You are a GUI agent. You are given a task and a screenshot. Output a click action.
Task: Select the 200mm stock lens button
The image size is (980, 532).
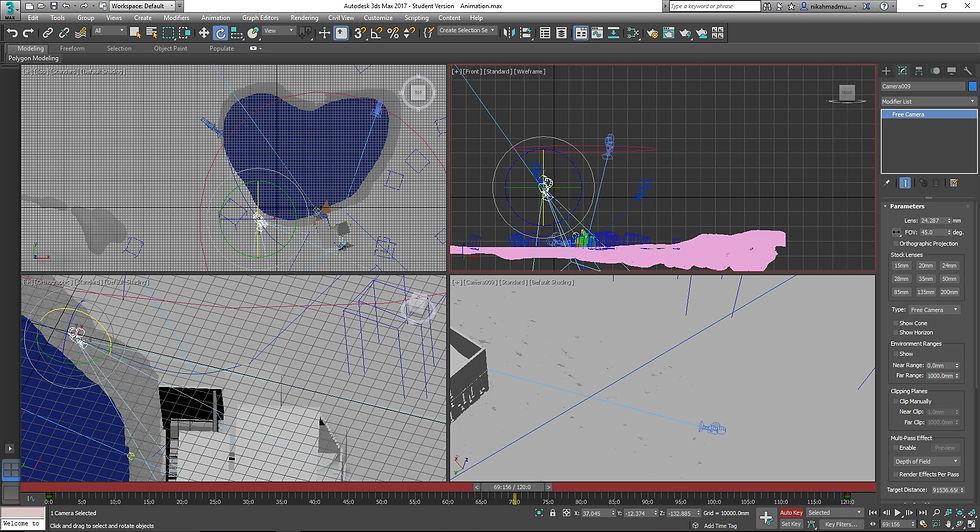coord(949,292)
